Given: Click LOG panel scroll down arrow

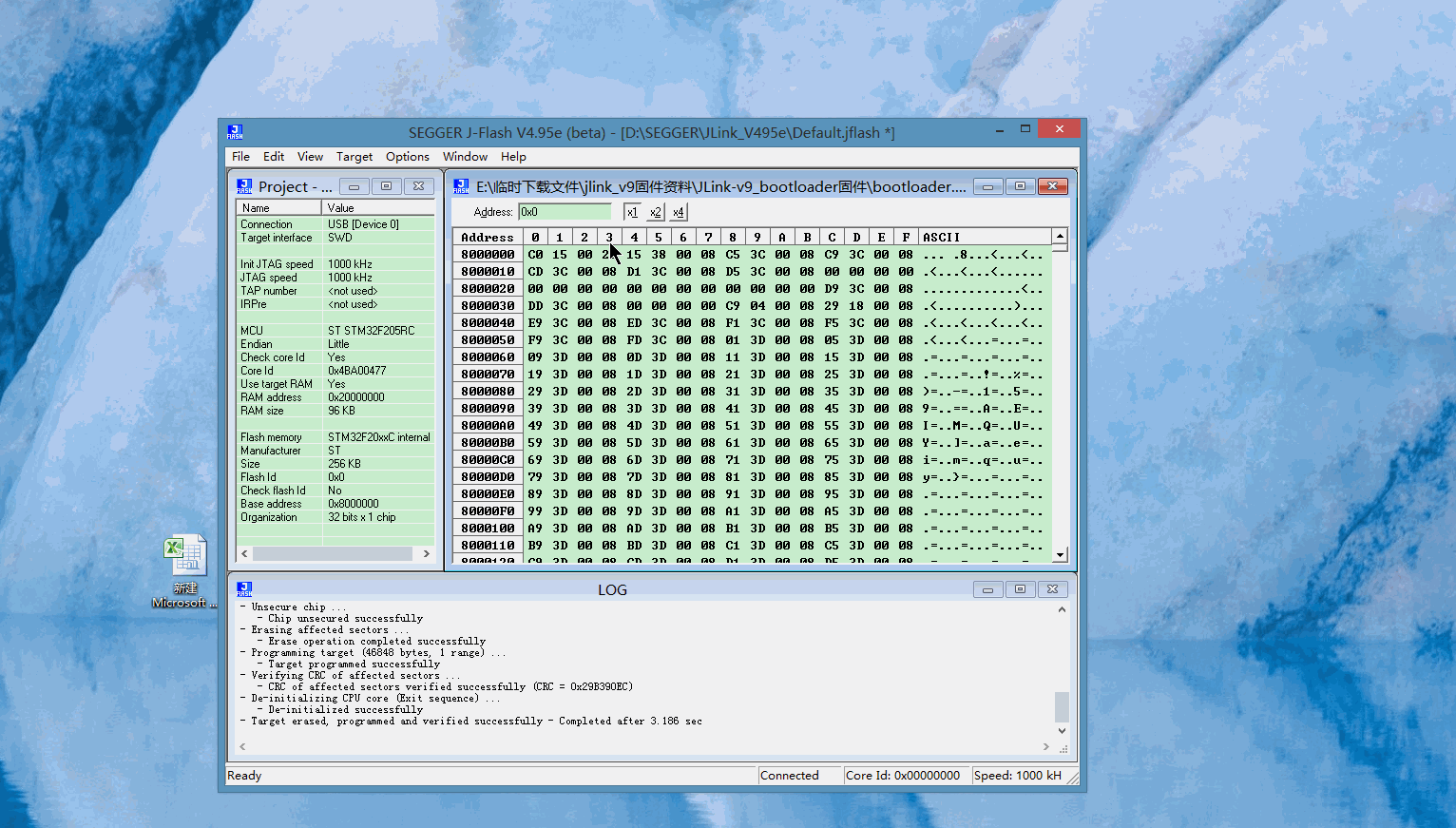Looking at the screenshot, I should tap(1062, 731).
